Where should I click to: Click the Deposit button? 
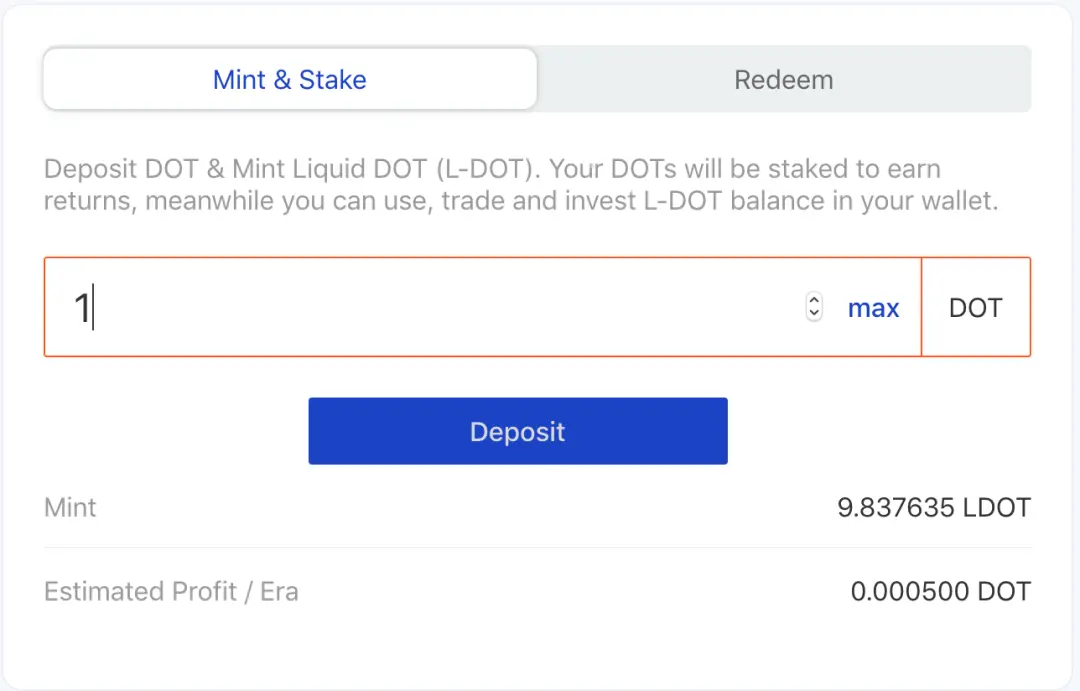517,431
